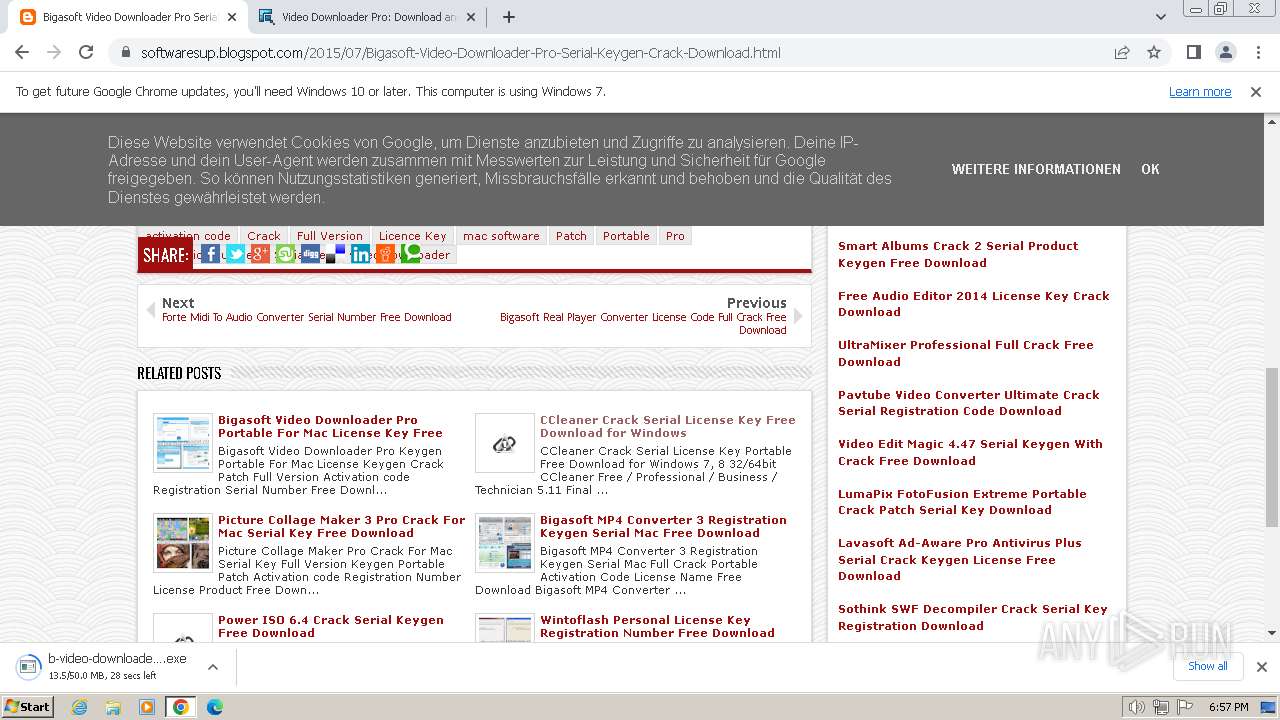Open Smart Albums Crack 2 sidebar link
The width and height of the screenshot is (1280, 720).
coord(958,255)
